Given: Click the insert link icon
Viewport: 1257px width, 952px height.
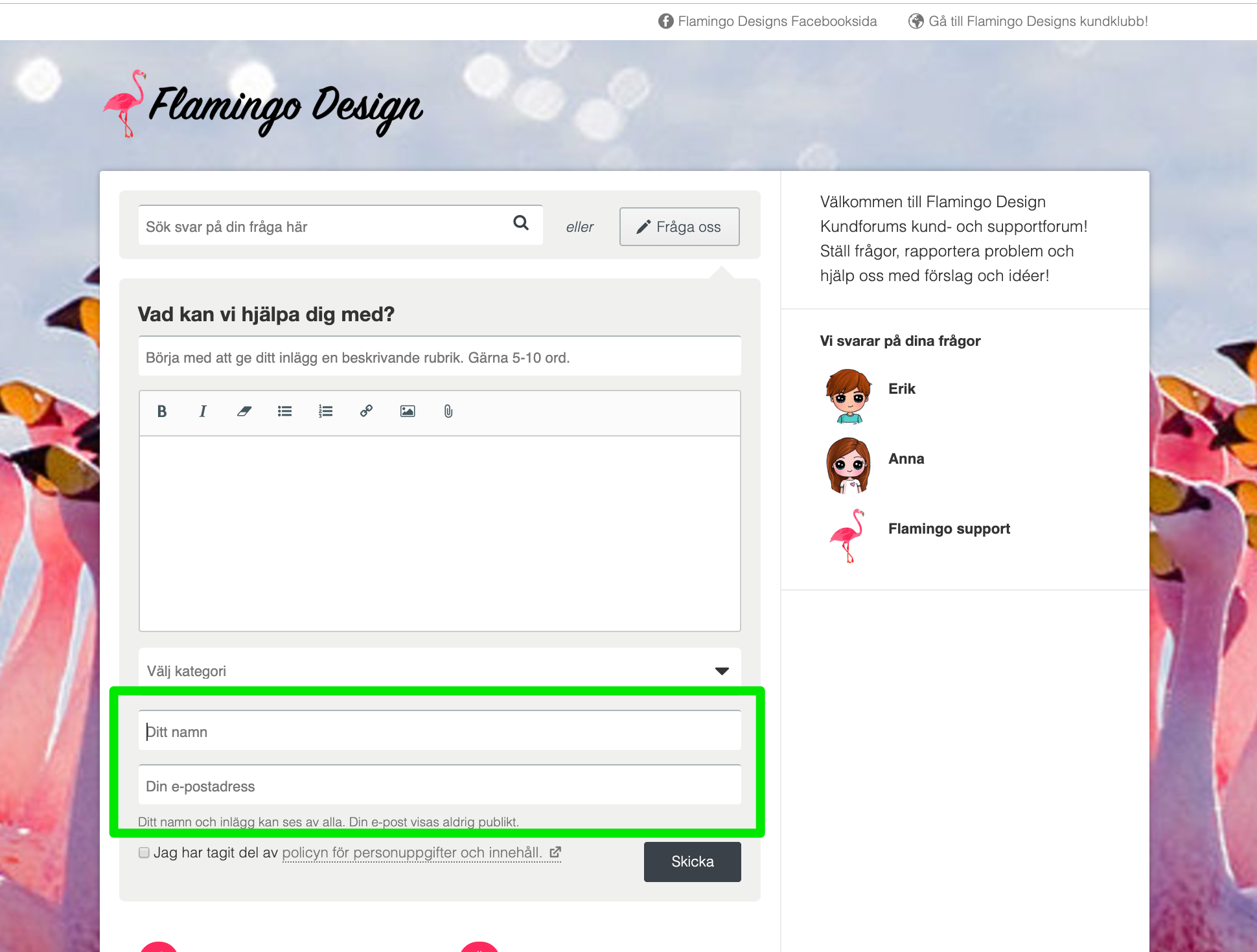Looking at the screenshot, I should (366, 411).
